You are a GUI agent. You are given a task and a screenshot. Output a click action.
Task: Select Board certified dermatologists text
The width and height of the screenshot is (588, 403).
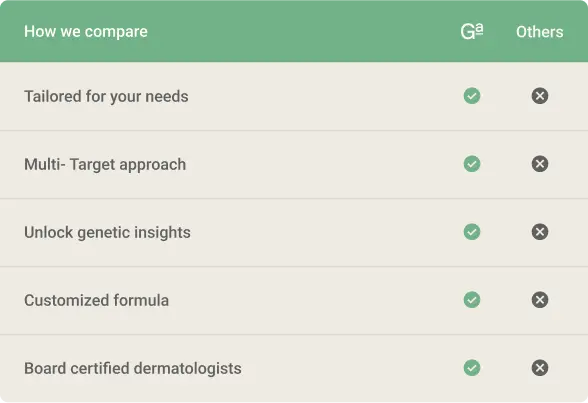click(133, 369)
